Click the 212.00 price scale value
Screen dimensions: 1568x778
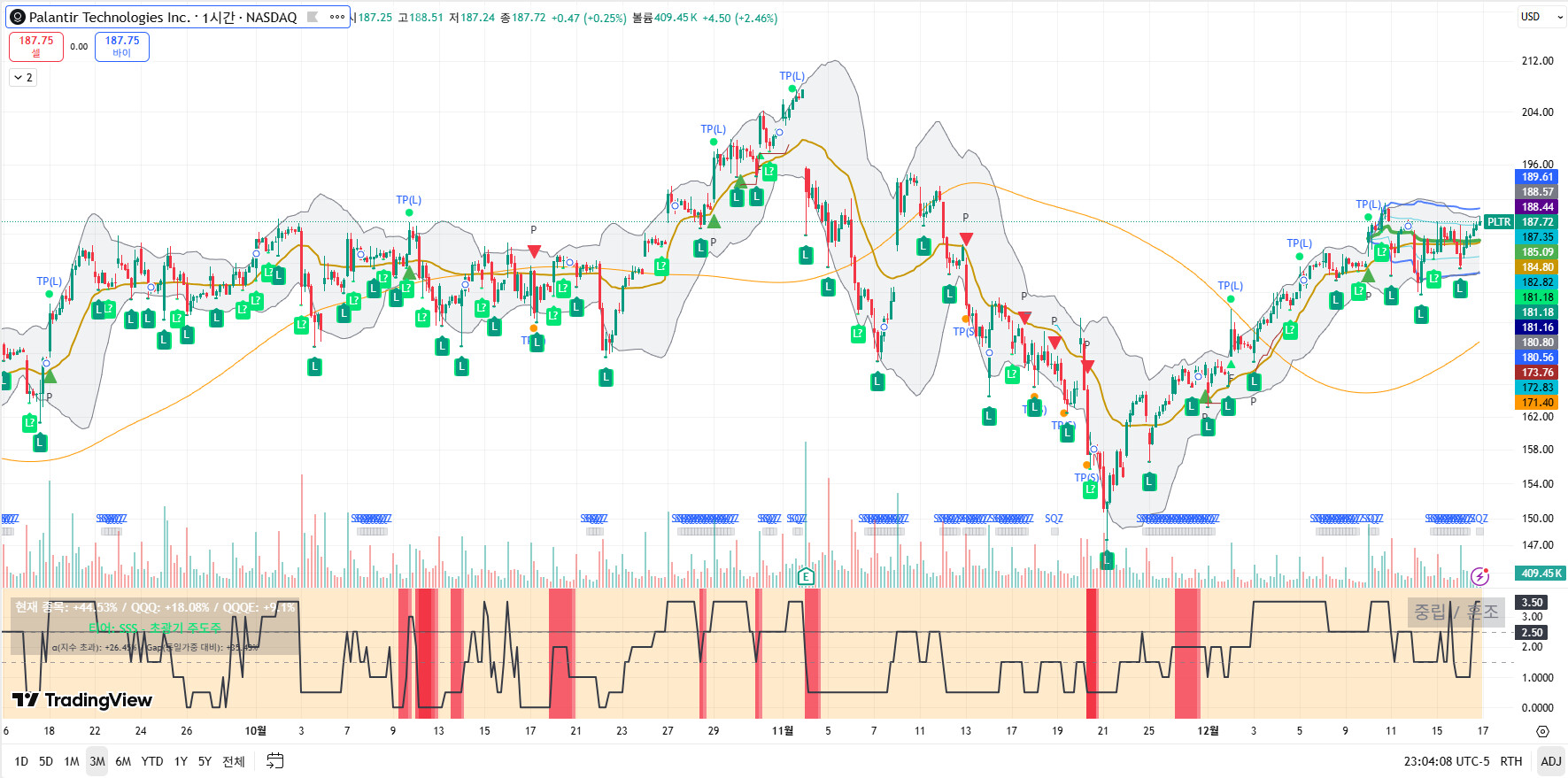click(x=1538, y=61)
